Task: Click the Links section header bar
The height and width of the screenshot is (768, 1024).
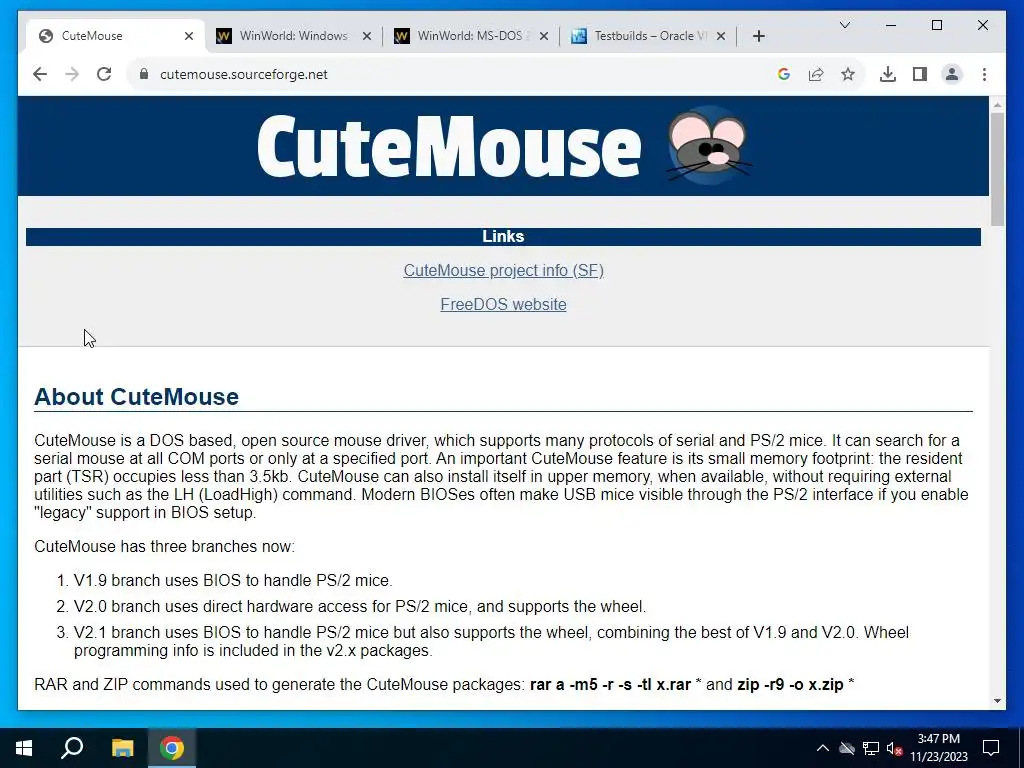Action: click(504, 236)
